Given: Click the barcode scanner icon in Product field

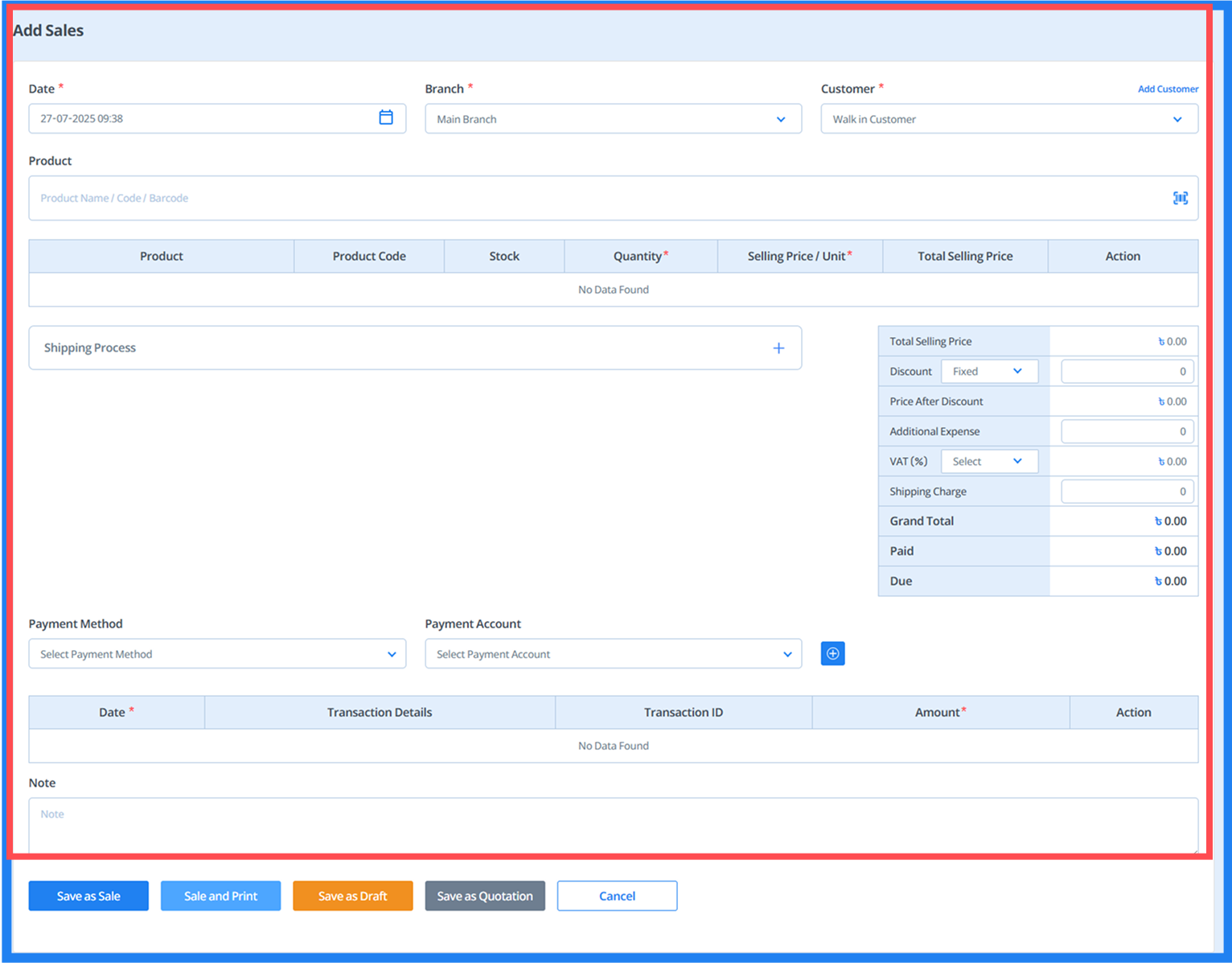Looking at the screenshot, I should click(x=1180, y=198).
